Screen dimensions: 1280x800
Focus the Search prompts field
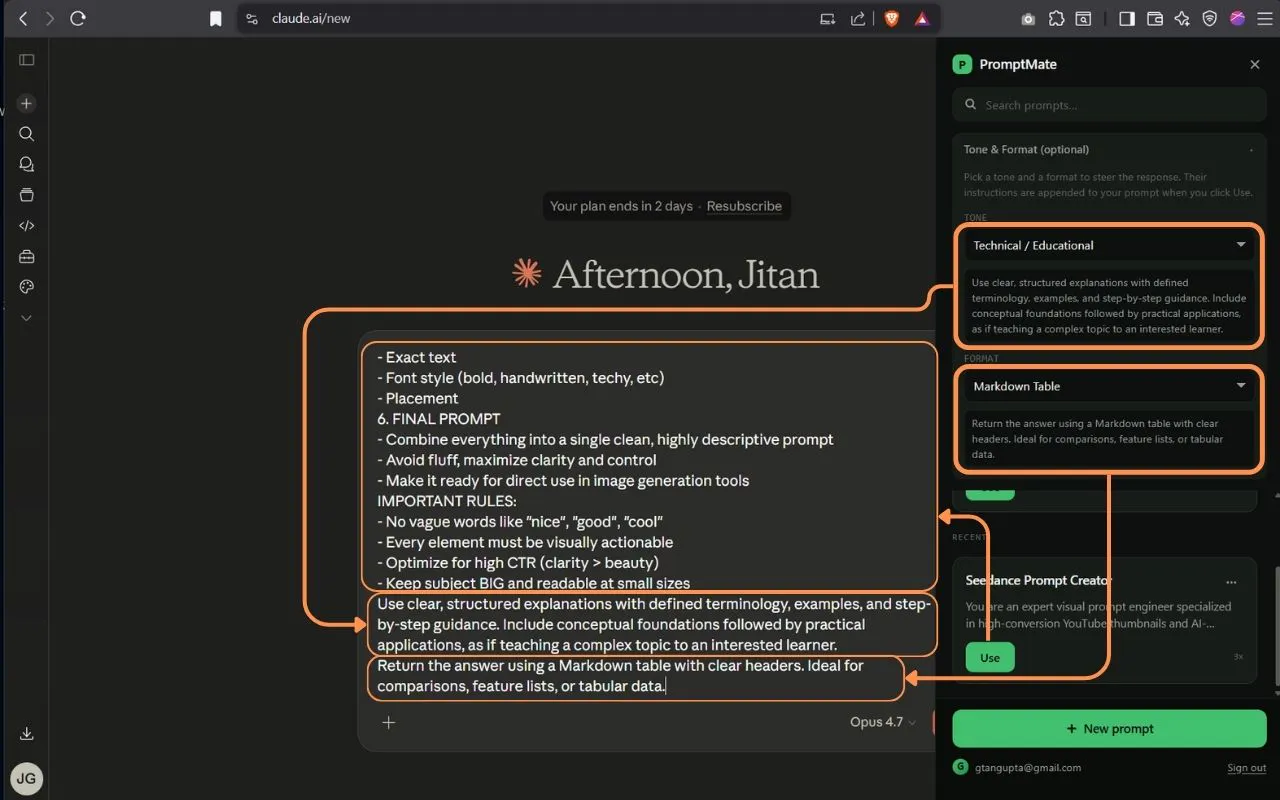1109,105
